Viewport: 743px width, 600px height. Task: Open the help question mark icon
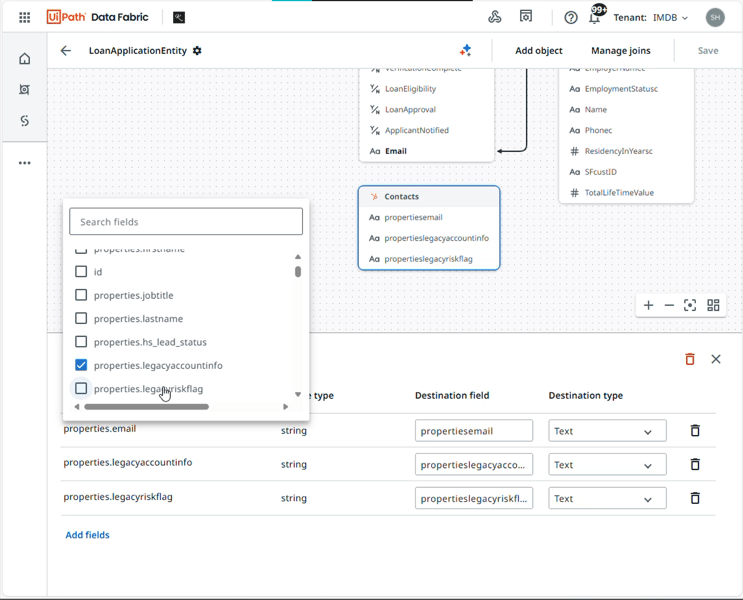click(571, 18)
